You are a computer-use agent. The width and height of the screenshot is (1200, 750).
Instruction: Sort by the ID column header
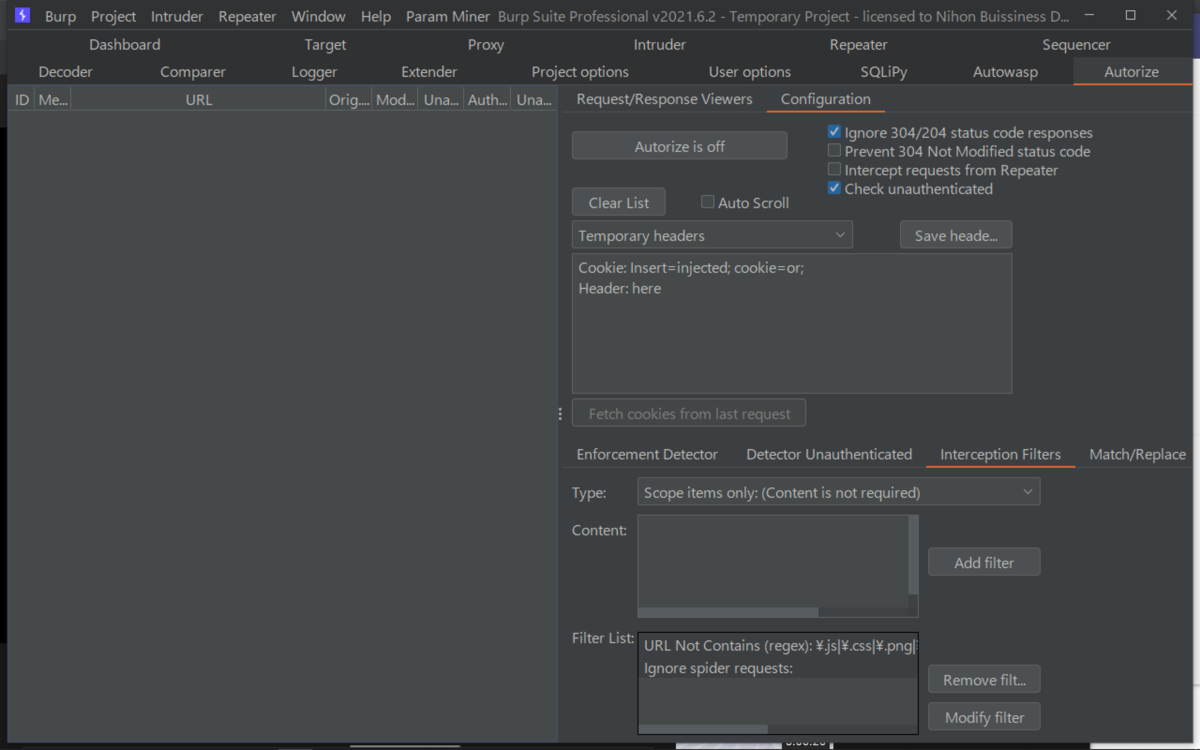(x=22, y=100)
